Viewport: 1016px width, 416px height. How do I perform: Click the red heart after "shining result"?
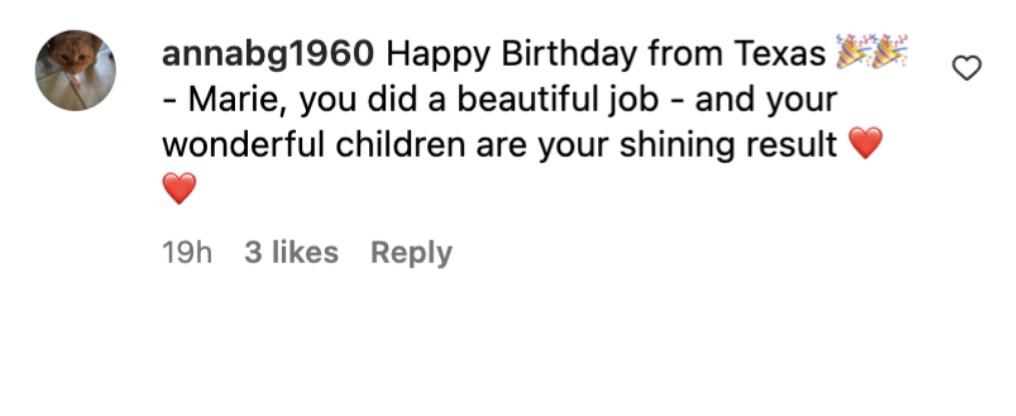point(866,145)
